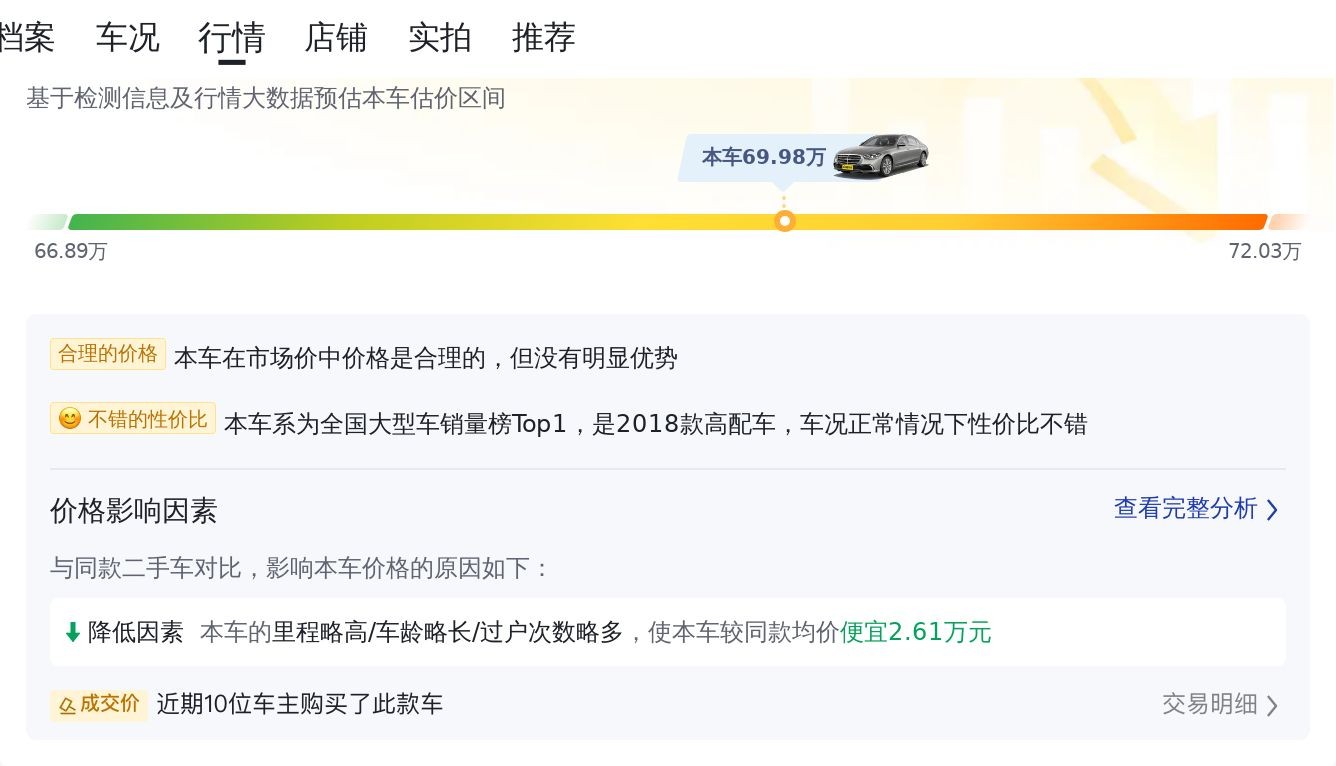
Task: Click the chevron next to 交易明细
Action: tap(1272, 706)
